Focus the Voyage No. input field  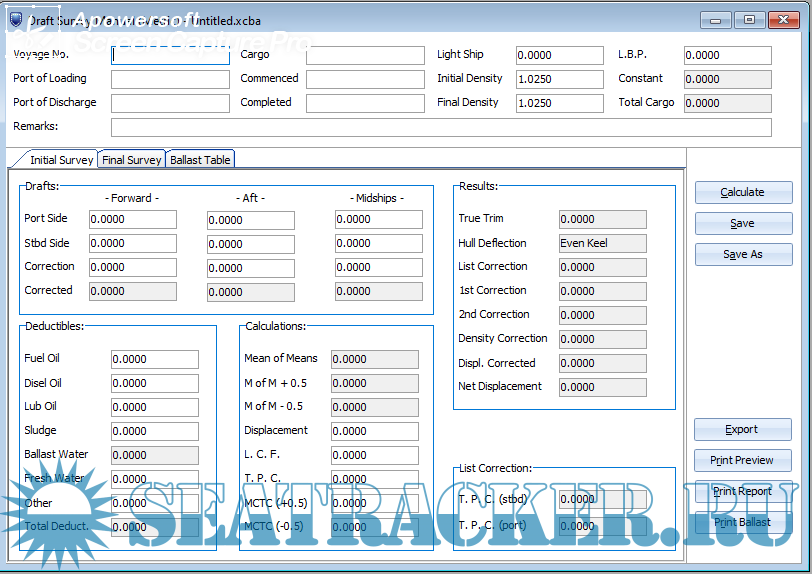pyautogui.click(x=170, y=56)
